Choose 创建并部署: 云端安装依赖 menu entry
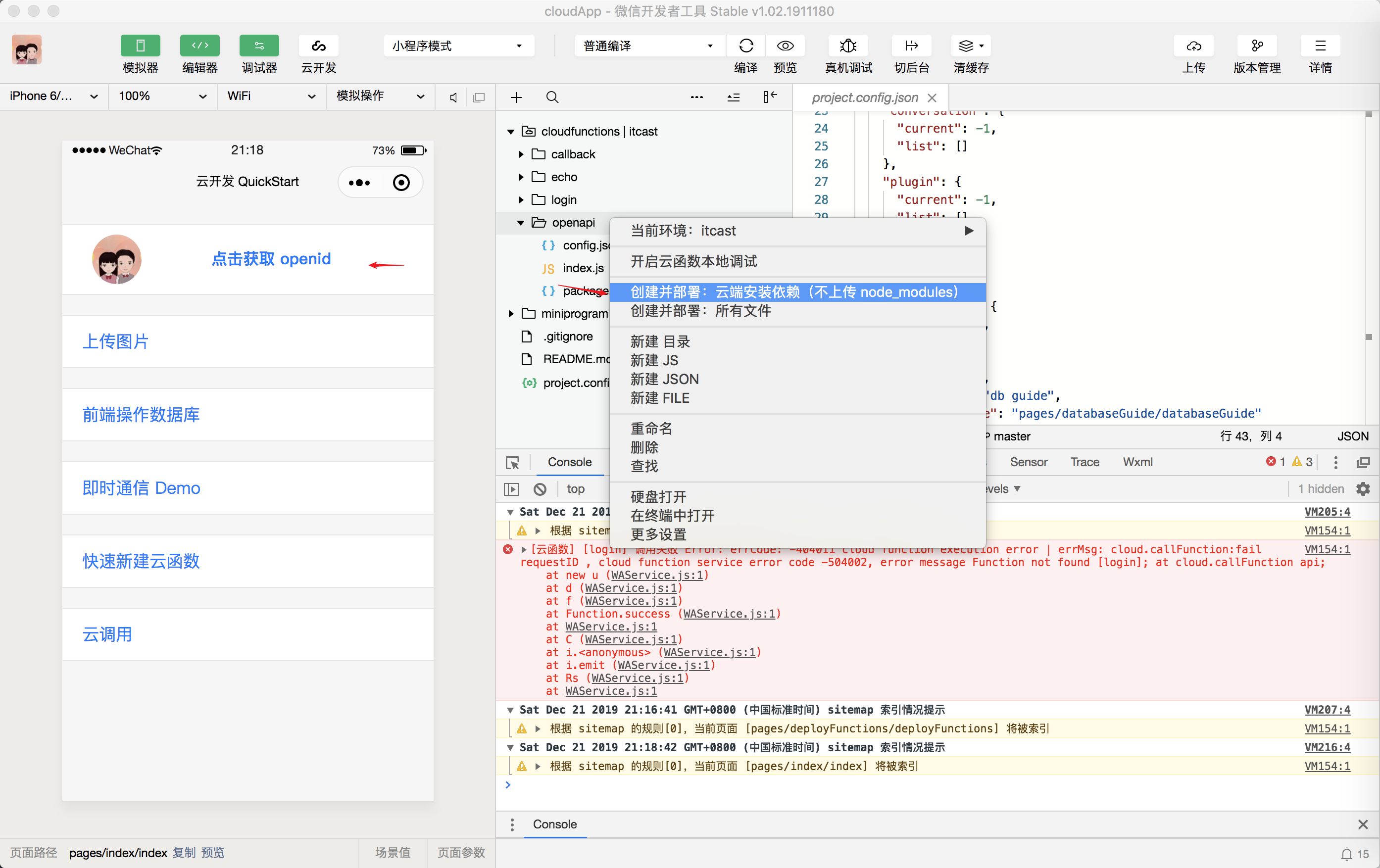 click(798, 292)
